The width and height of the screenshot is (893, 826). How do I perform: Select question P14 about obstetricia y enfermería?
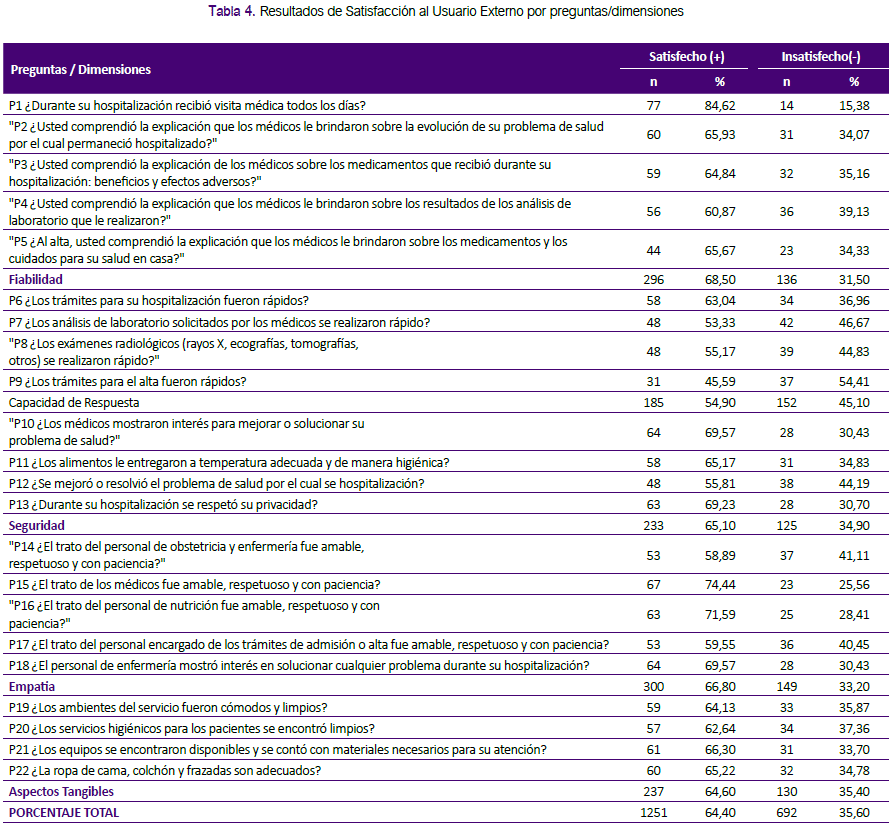(186, 555)
